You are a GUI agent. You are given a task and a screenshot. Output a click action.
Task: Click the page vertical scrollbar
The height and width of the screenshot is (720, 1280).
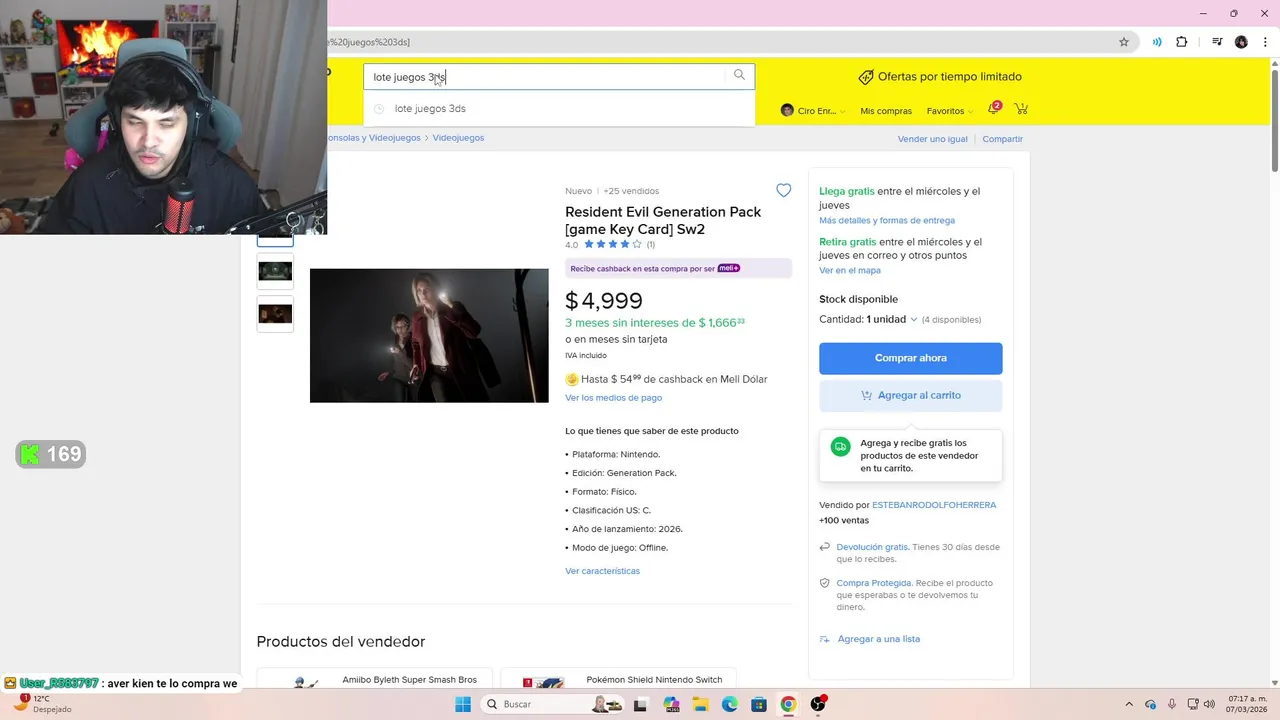pos(1274,120)
